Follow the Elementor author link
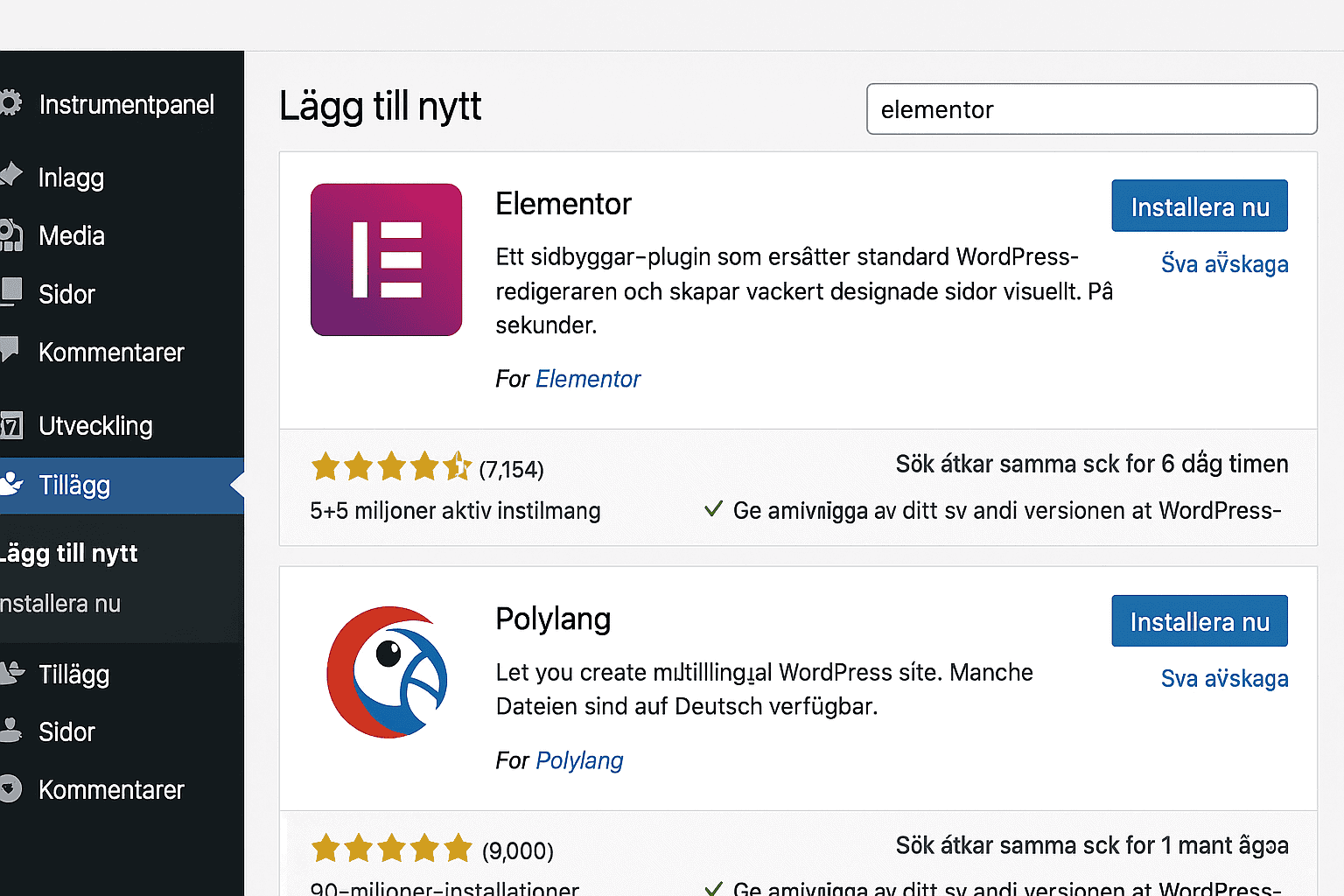Image resolution: width=1344 pixels, height=896 pixels. pyautogui.click(x=588, y=379)
